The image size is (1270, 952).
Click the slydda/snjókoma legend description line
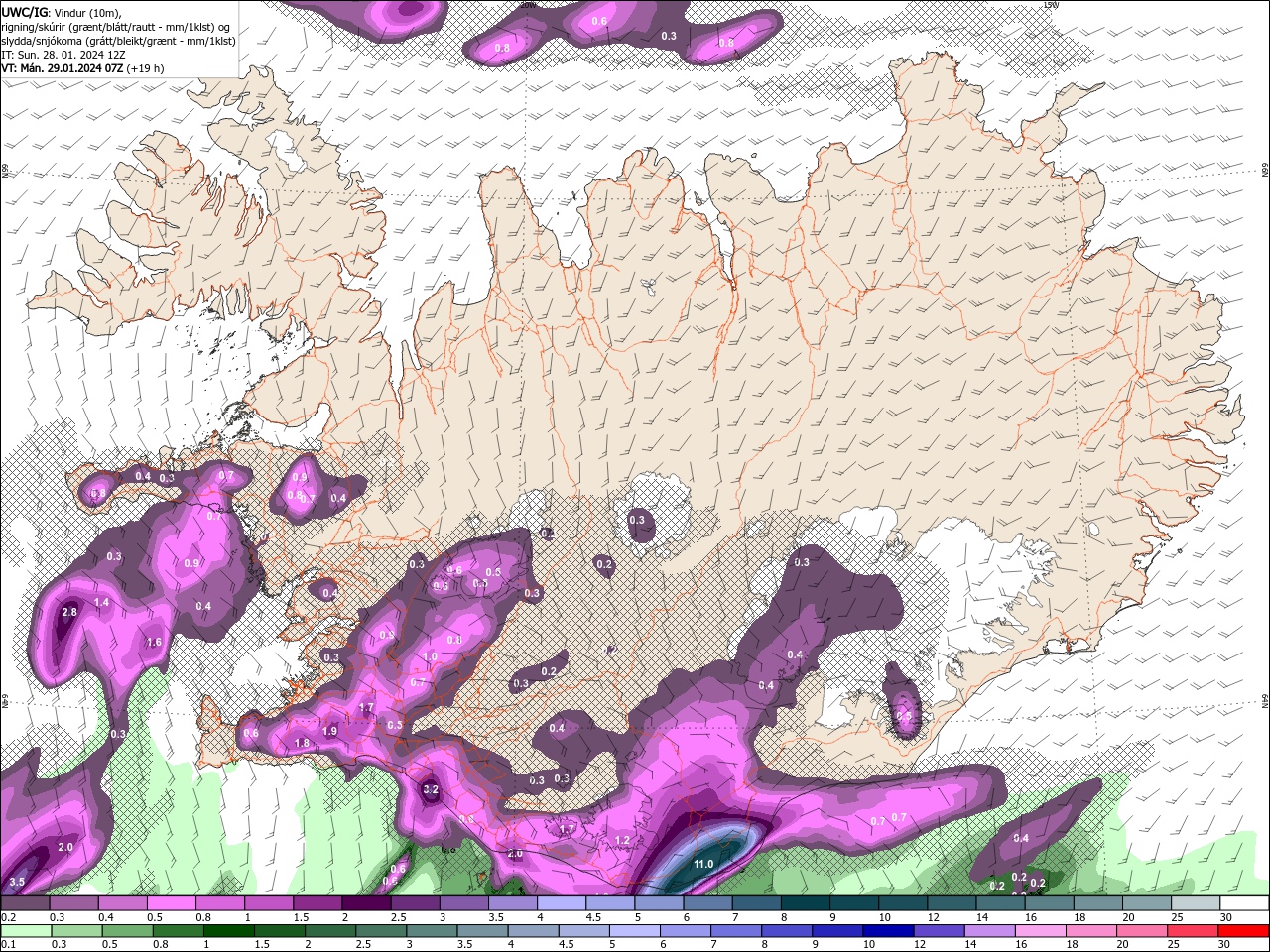118,41
